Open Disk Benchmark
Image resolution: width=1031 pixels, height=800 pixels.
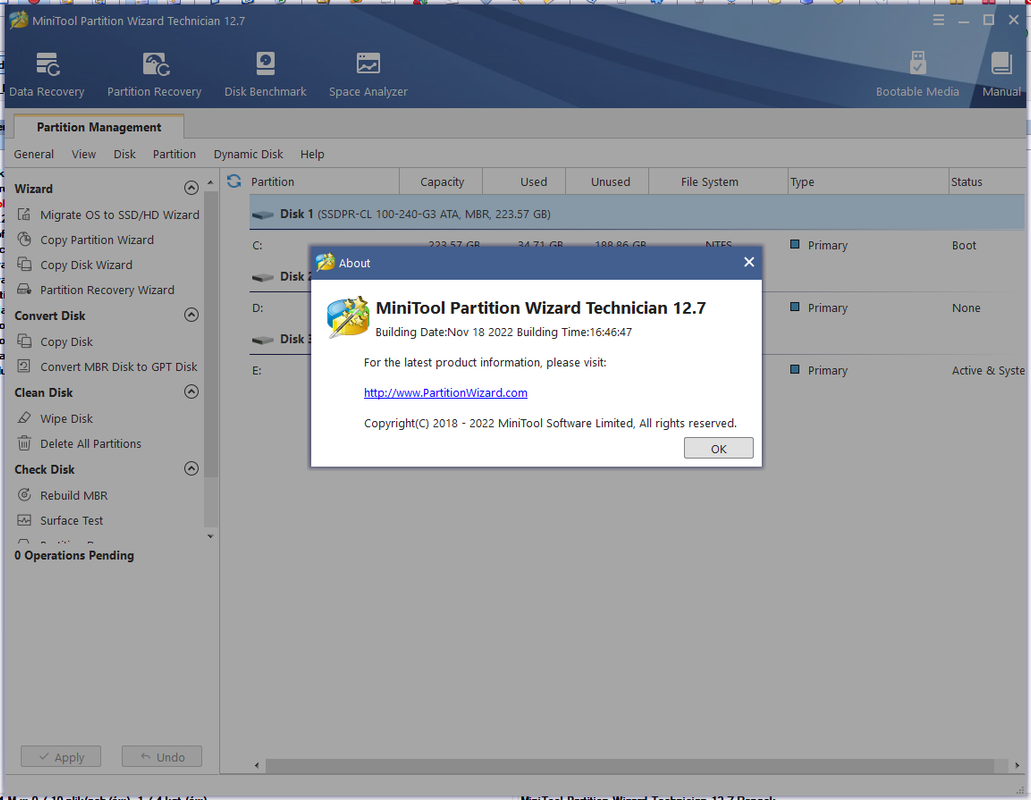click(x=265, y=74)
